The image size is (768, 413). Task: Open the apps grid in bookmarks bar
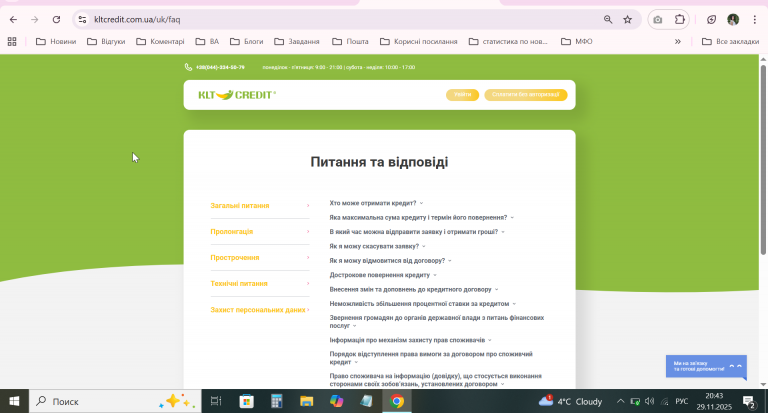[x=12, y=42]
